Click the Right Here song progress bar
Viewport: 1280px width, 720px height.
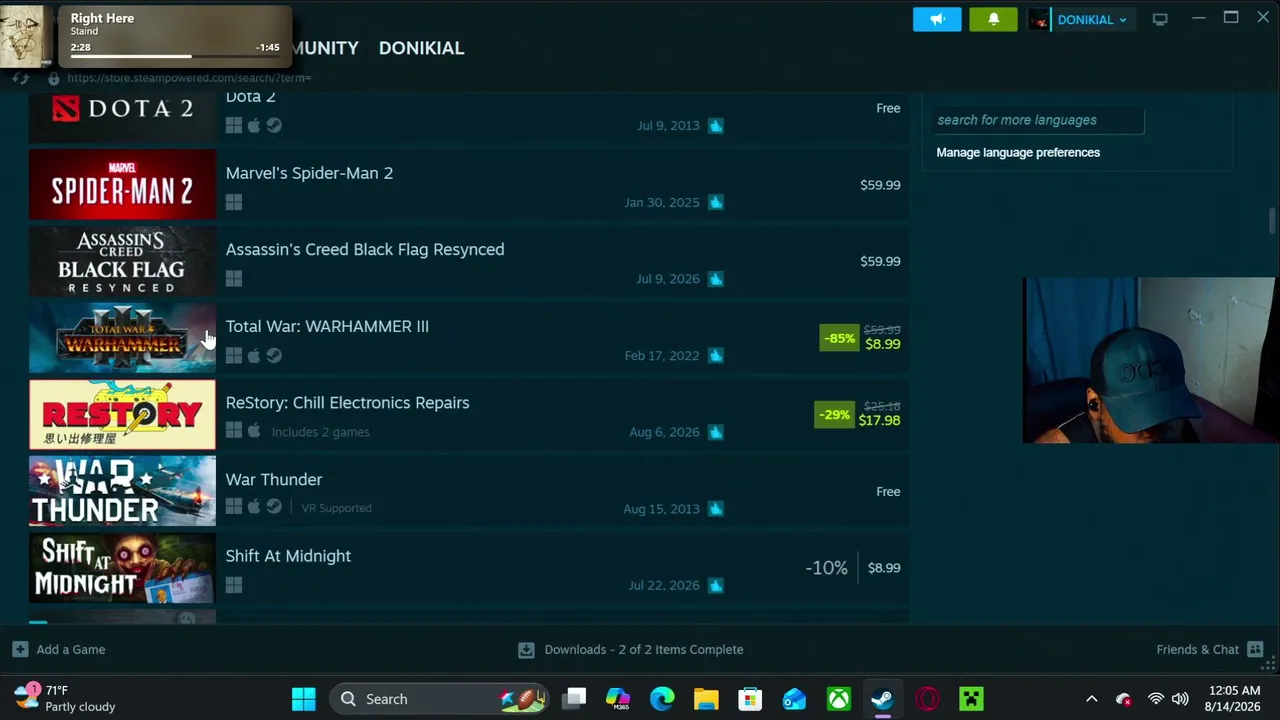[174, 56]
